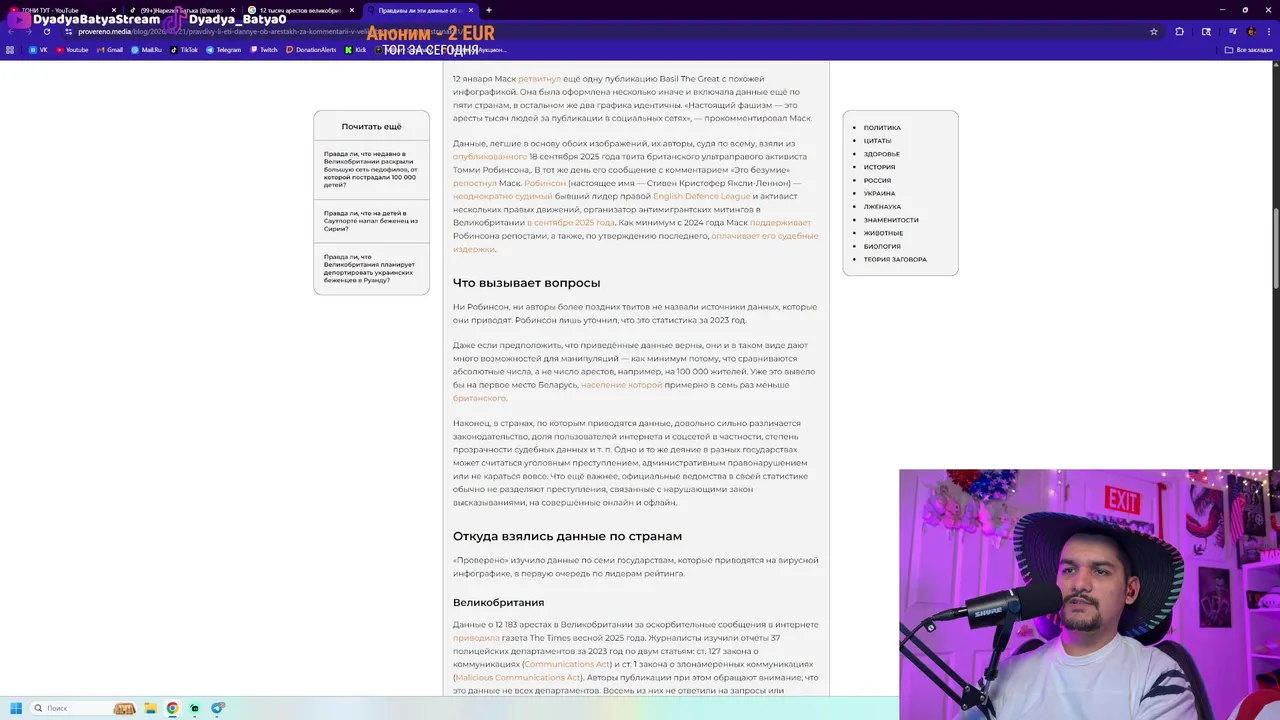Select the 'ЦИТАТЫ' category
The image size is (1280, 720).
pyautogui.click(x=877, y=141)
